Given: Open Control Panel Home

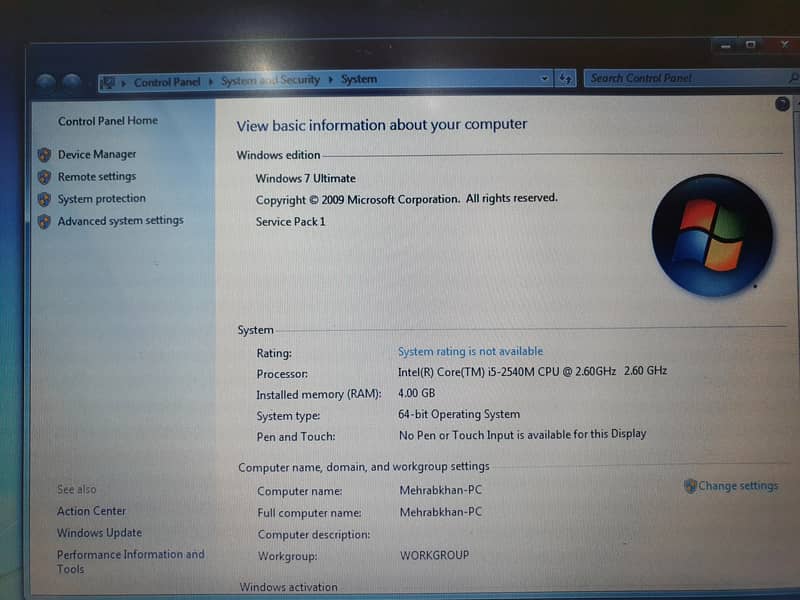Looking at the screenshot, I should (x=107, y=121).
